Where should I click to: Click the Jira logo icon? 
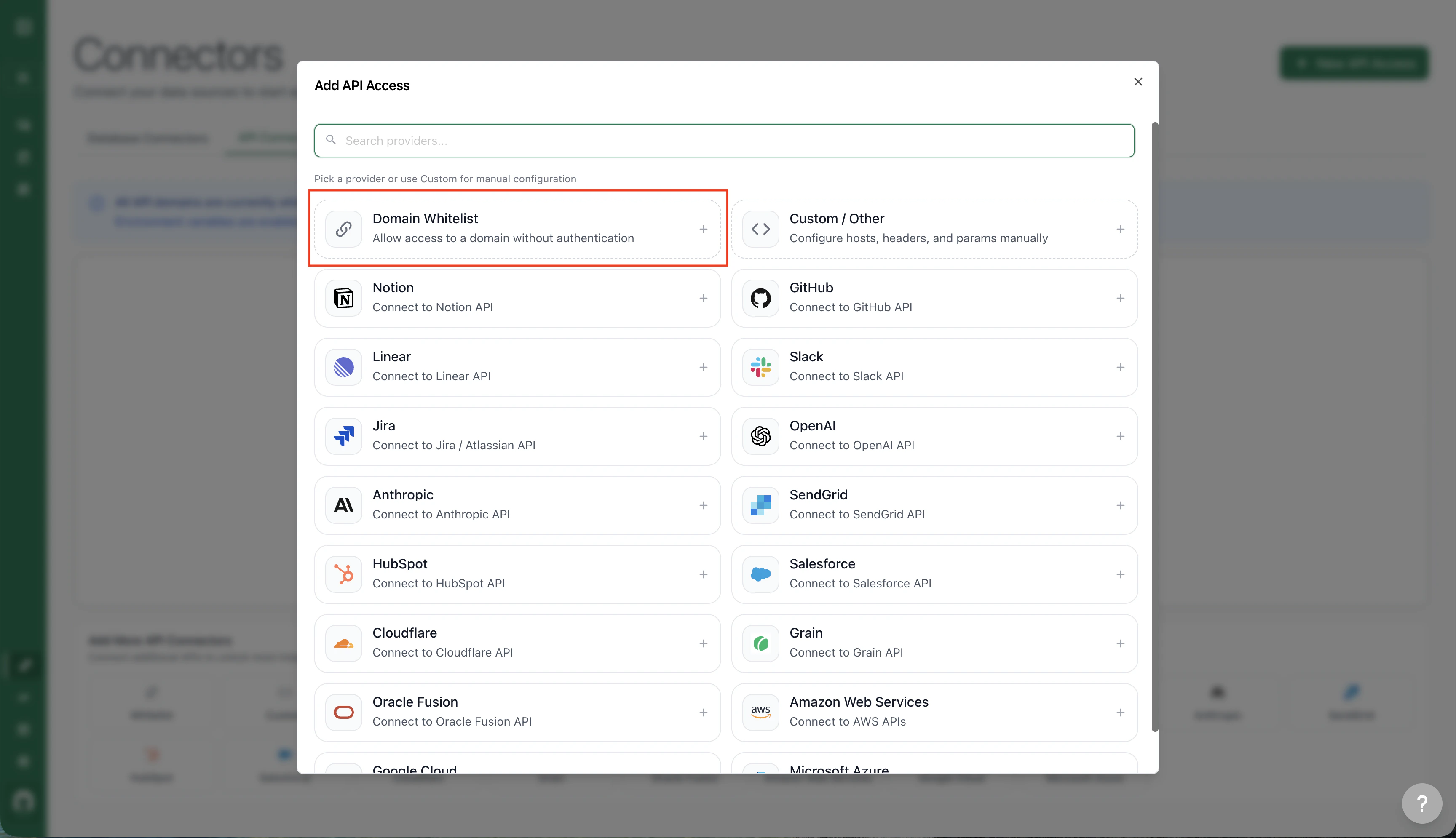click(x=344, y=436)
